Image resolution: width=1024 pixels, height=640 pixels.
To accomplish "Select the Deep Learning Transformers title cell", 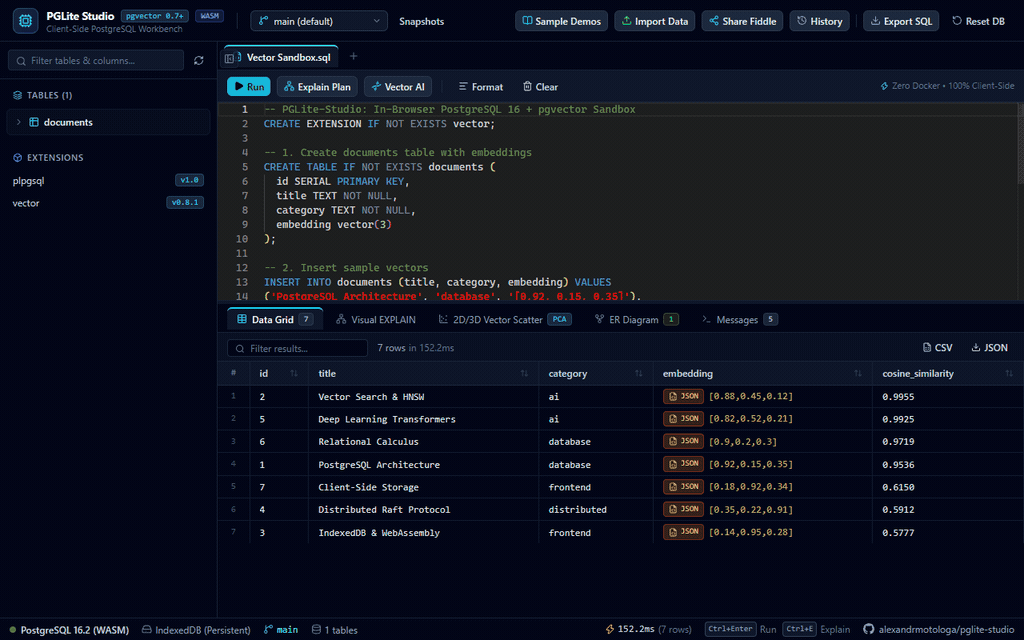I will (423, 419).
